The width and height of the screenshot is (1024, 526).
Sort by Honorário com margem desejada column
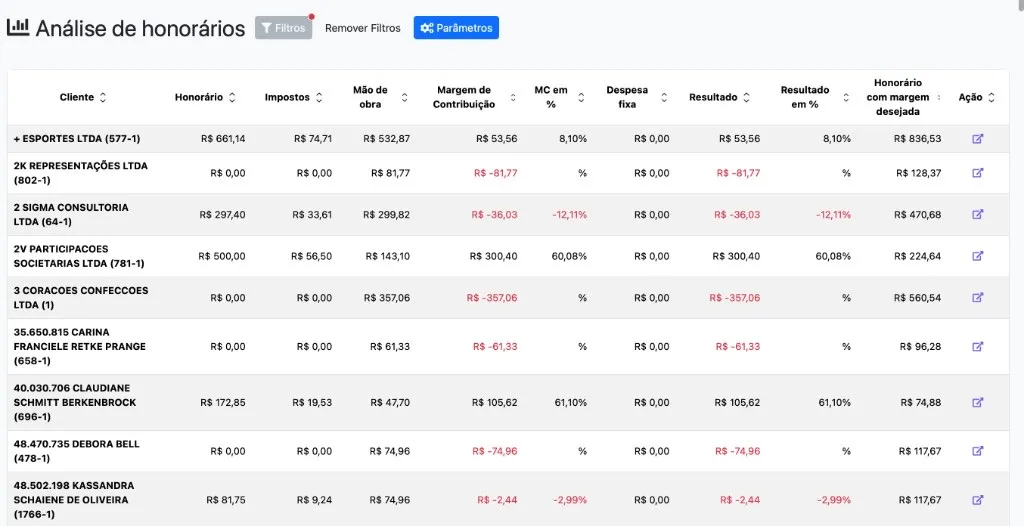[938, 97]
